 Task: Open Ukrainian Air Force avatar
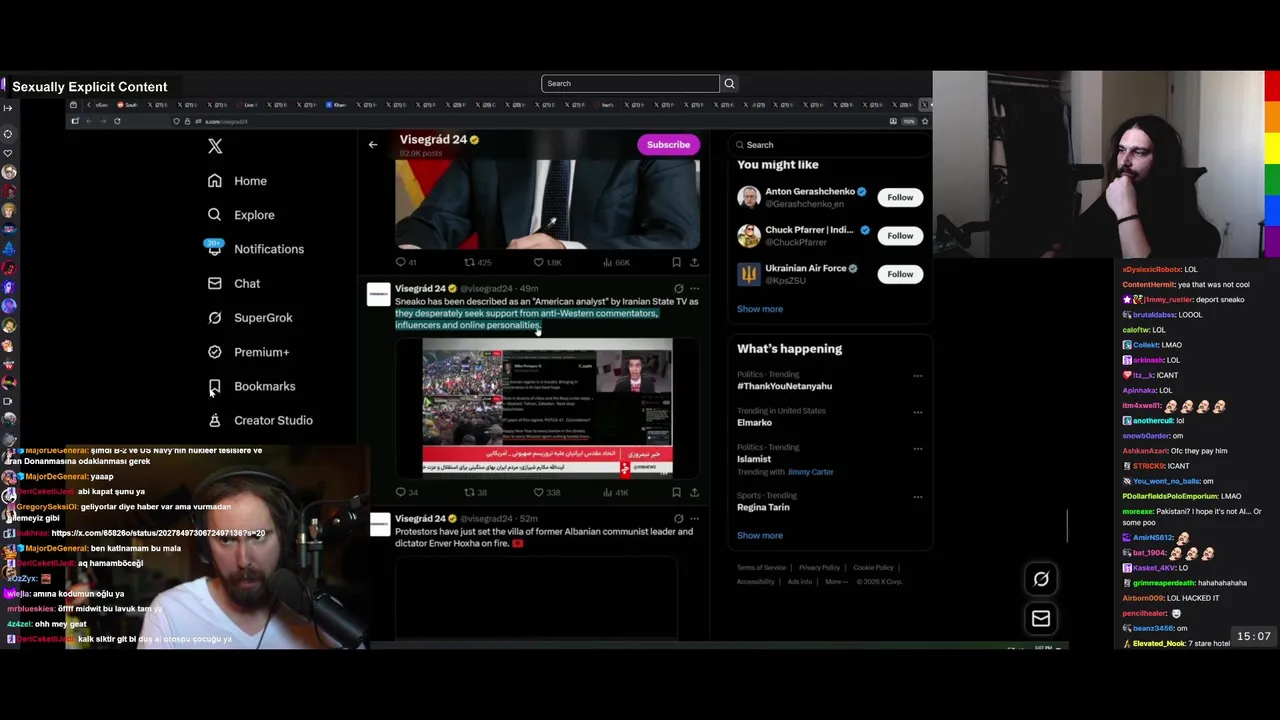tap(749, 274)
